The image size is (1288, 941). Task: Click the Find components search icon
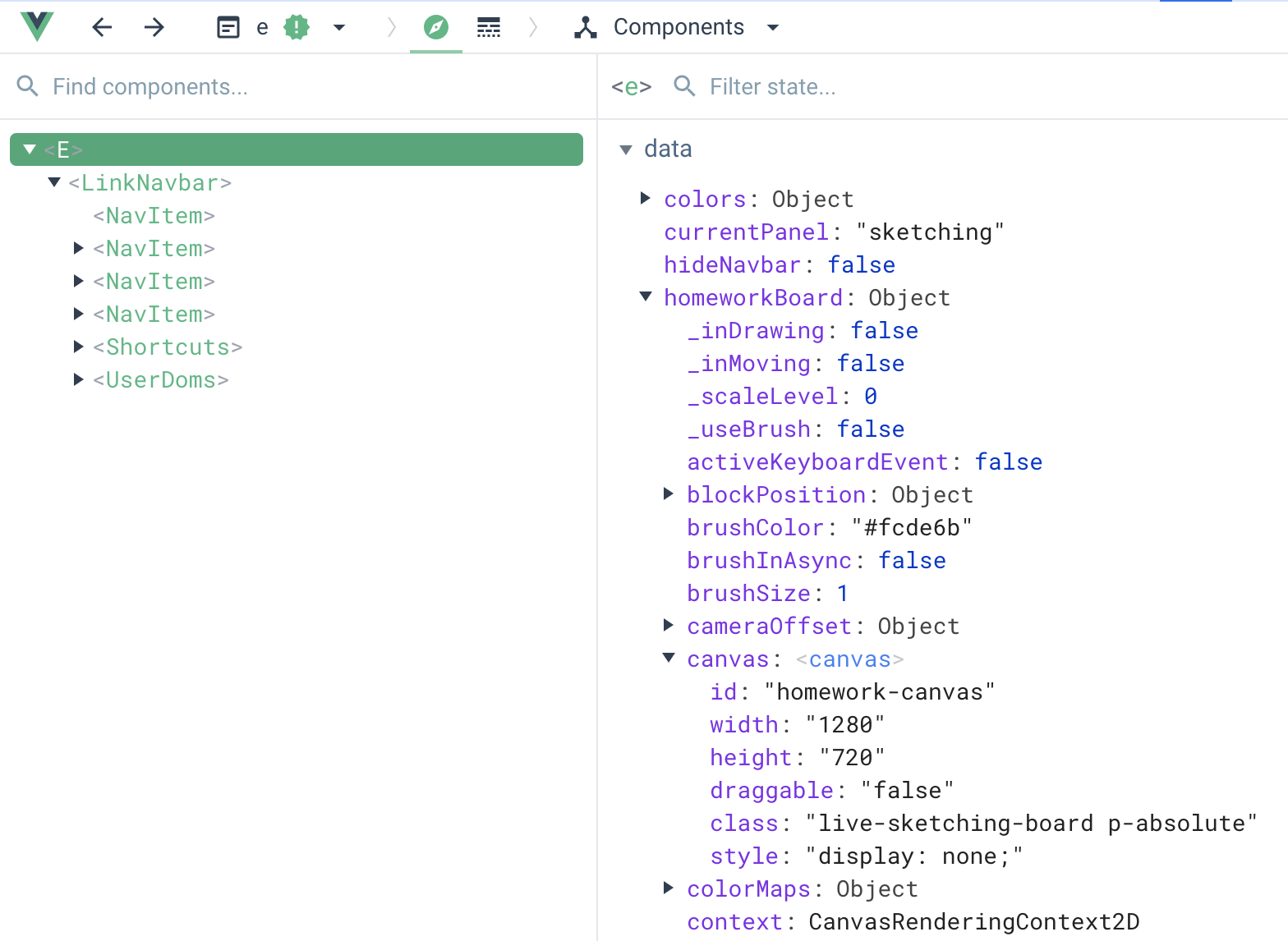tap(28, 86)
